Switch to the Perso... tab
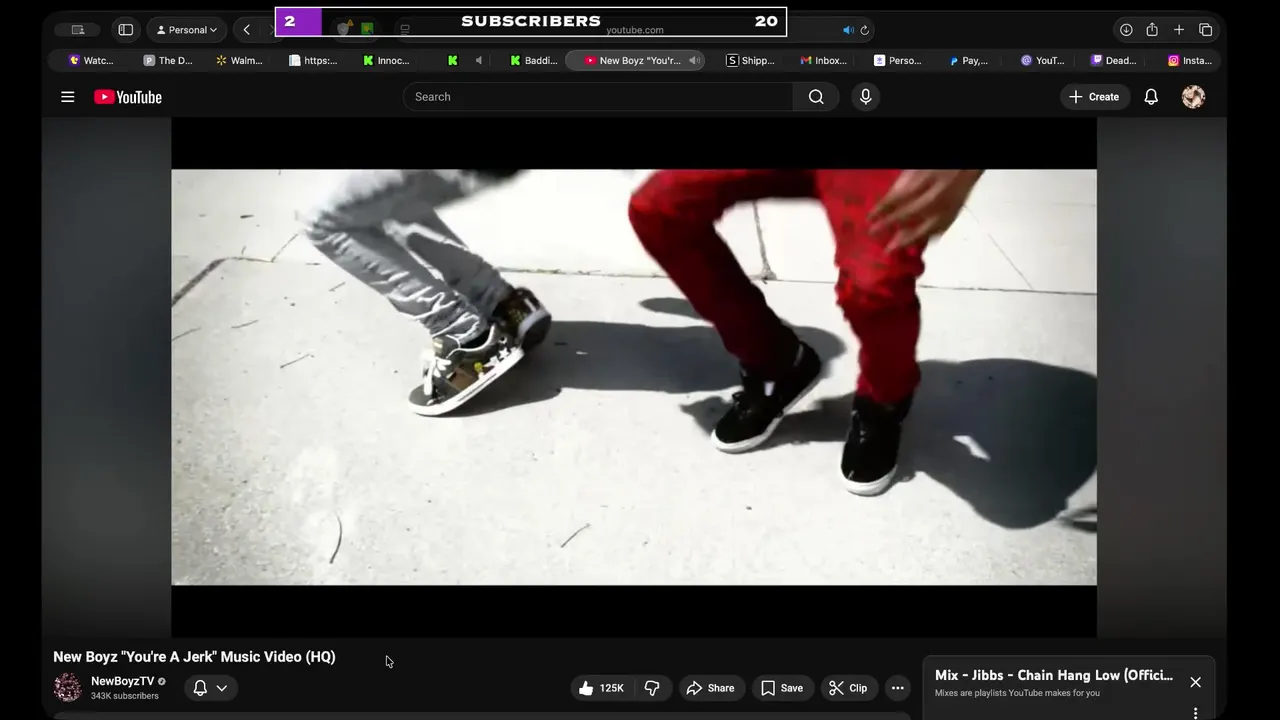The width and height of the screenshot is (1280, 720). coord(897,61)
